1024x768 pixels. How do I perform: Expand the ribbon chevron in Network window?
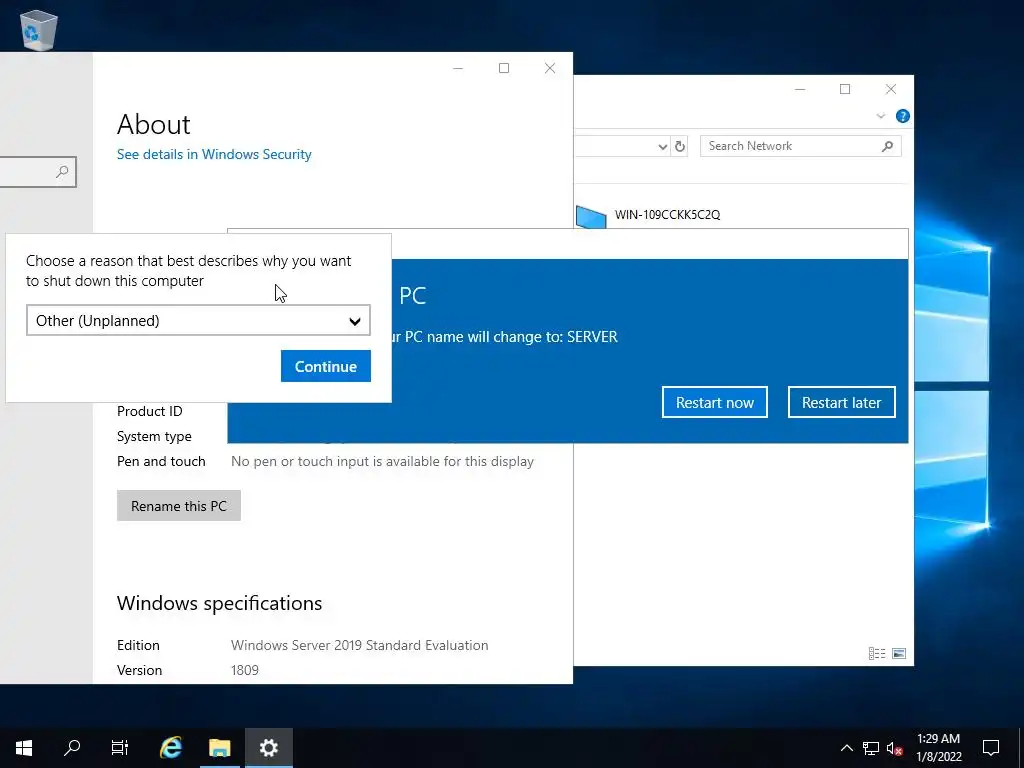point(880,116)
